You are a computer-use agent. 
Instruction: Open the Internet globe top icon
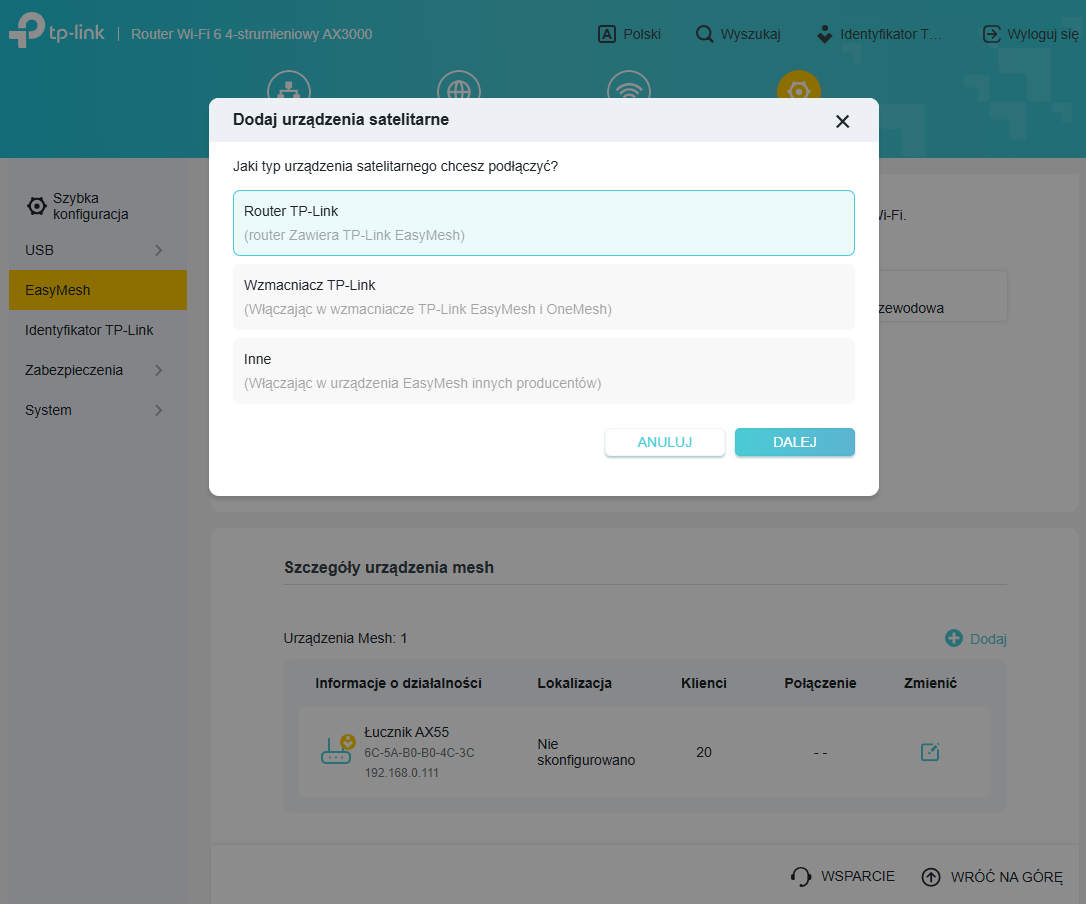(x=459, y=85)
